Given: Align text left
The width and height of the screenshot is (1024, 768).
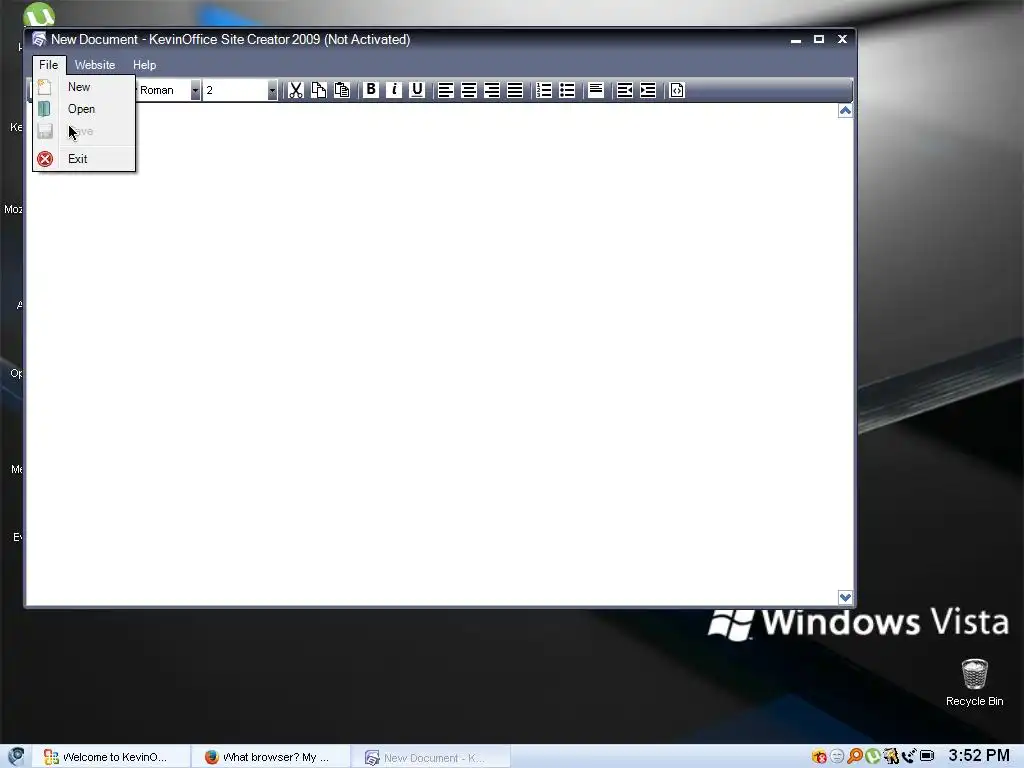Looking at the screenshot, I should [x=446, y=90].
